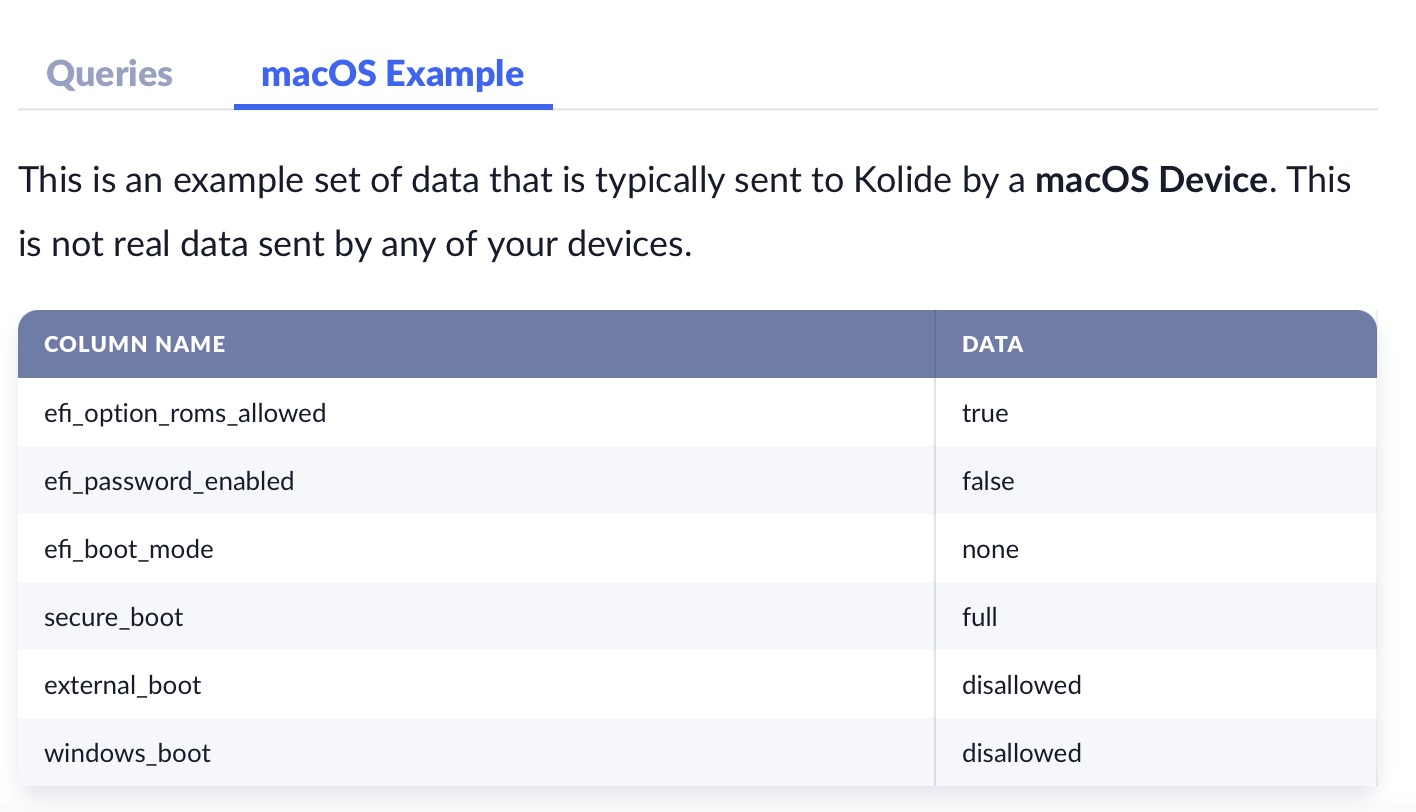Select the efi_password_enabled cell
The image size is (1416, 812).
click(x=169, y=481)
